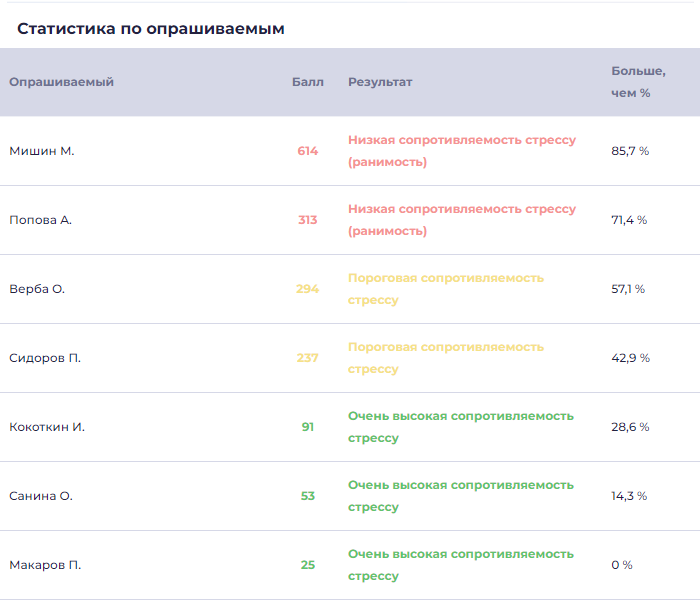Open respondent Макаров П.

[45, 565]
